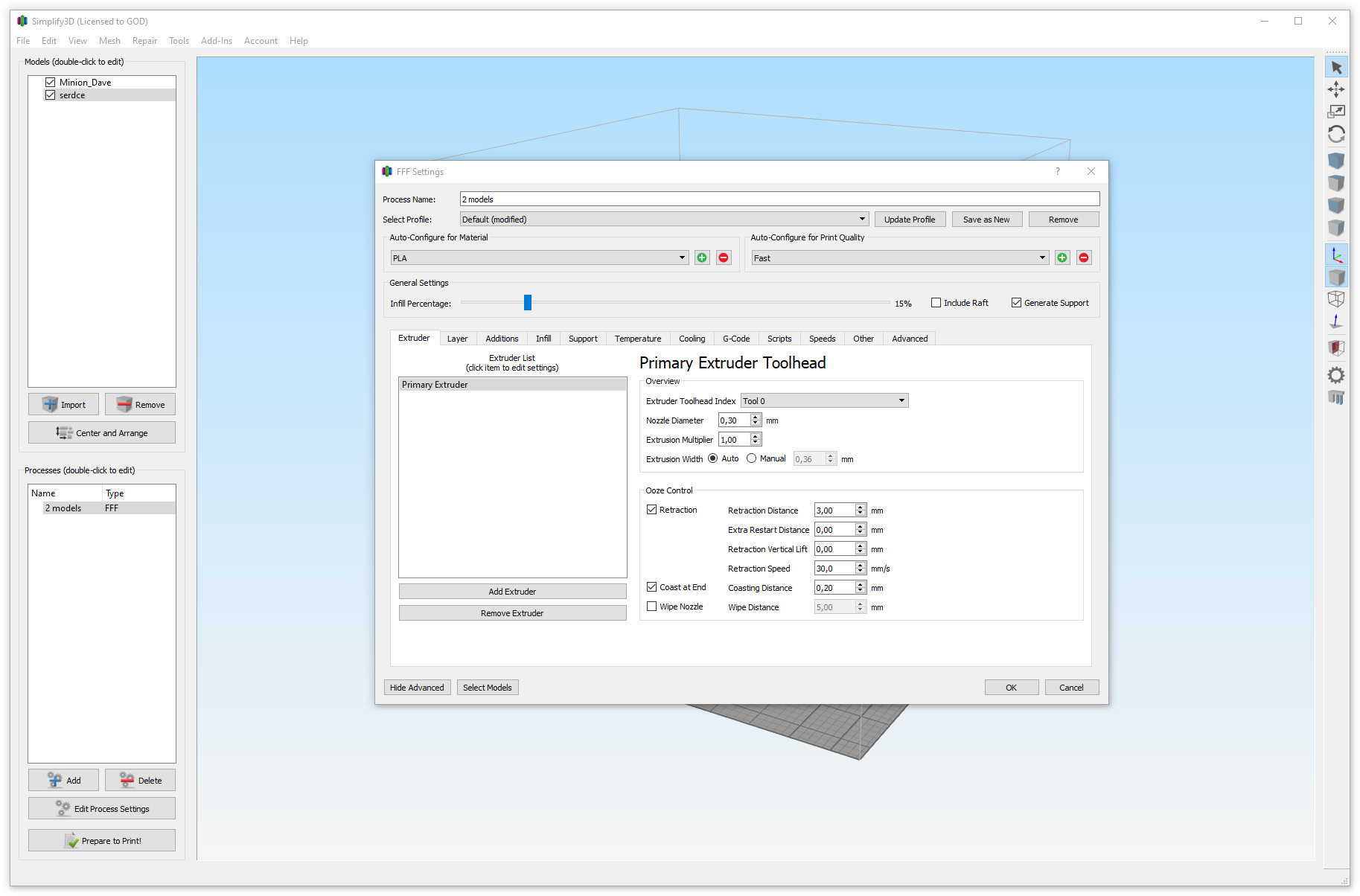1360x896 pixels.
Task: Open the Temperature tab
Action: point(638,339)
